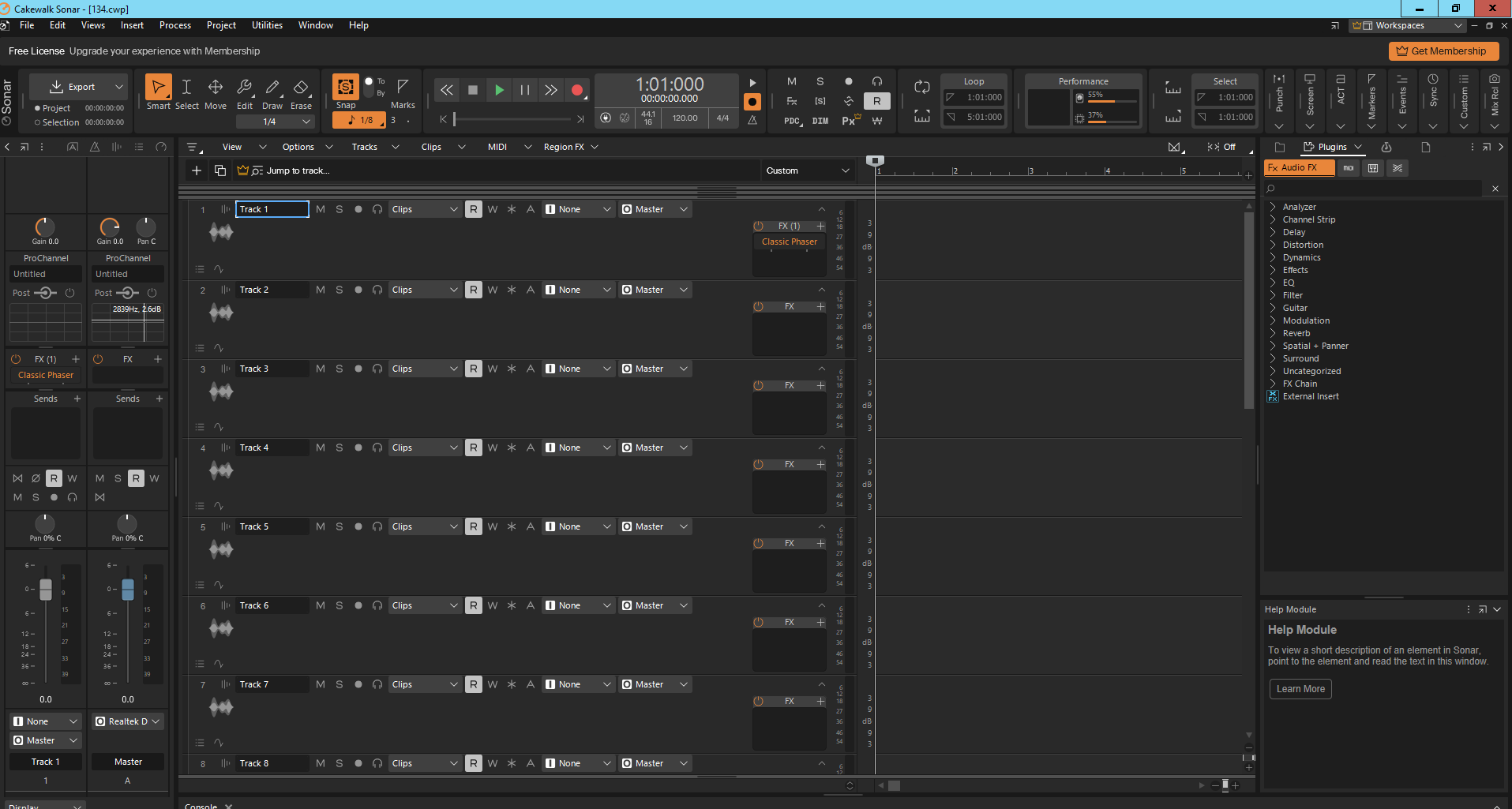This screenshot has height=809, width=1512.
Task: Open the Marks tool icon
Action: pos(403,93)
